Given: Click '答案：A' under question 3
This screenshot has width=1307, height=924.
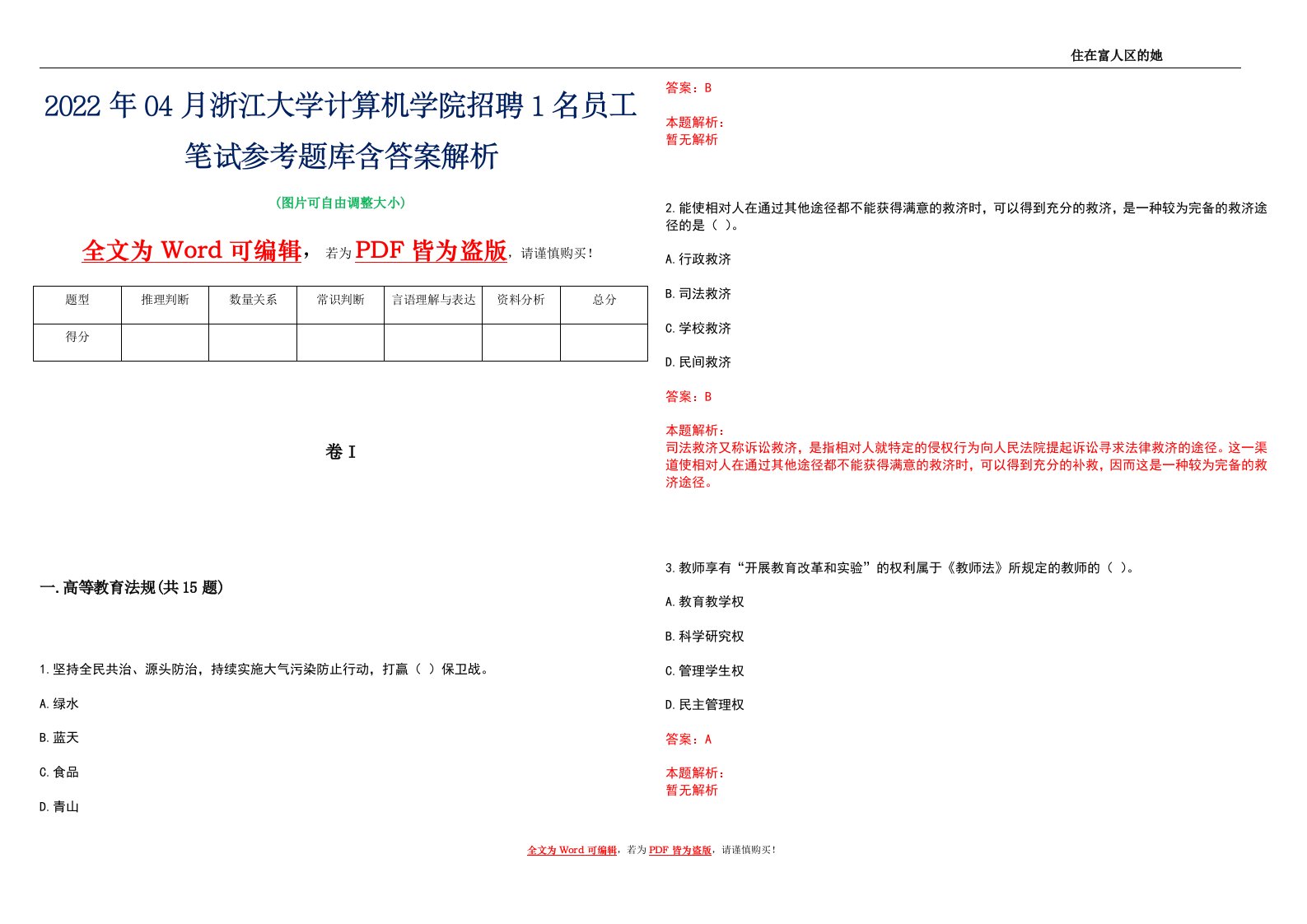Looking at the screenshot, I should pos(689,740).
